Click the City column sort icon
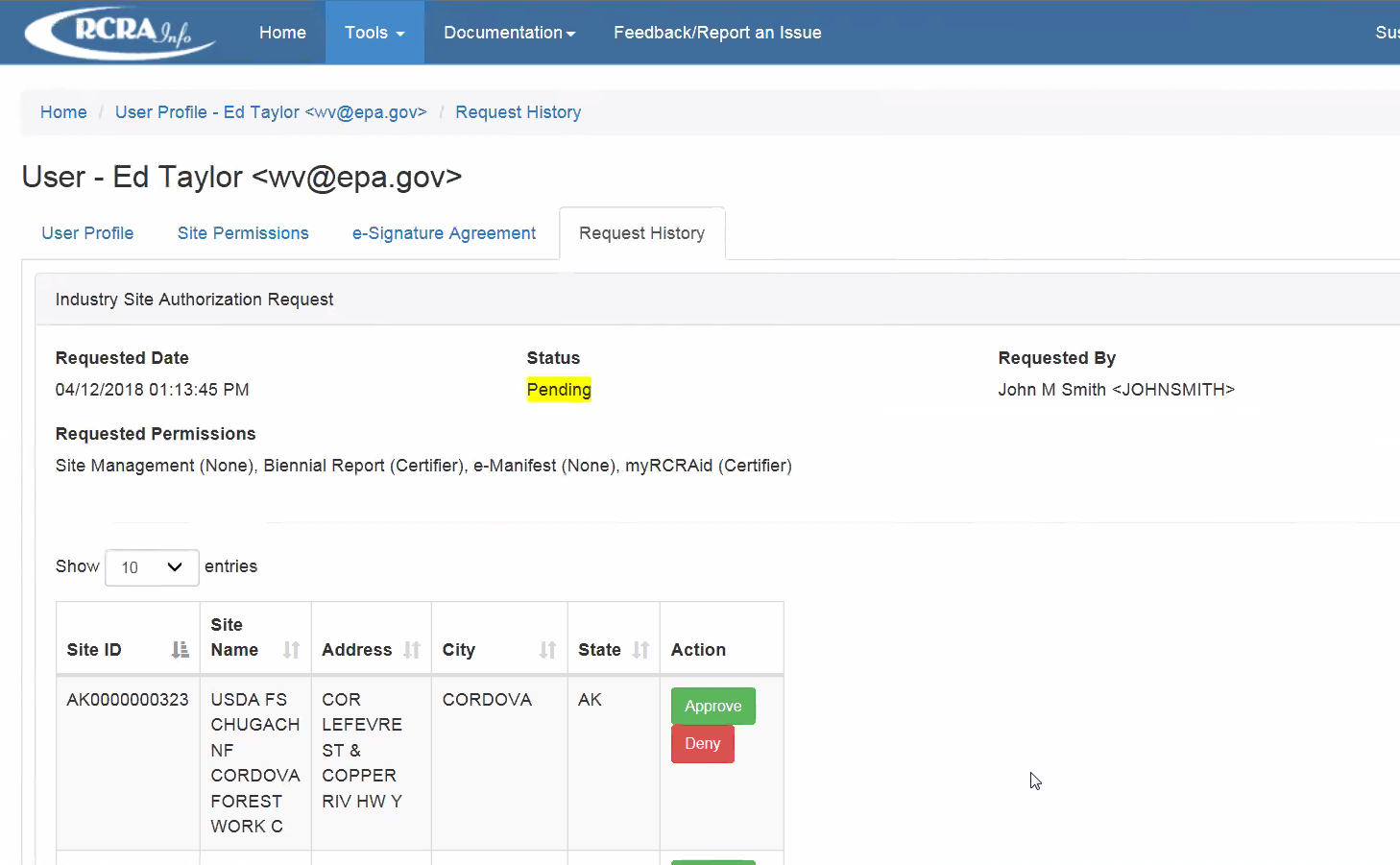Screen dimensions: 1400x865 pos(547,650)
